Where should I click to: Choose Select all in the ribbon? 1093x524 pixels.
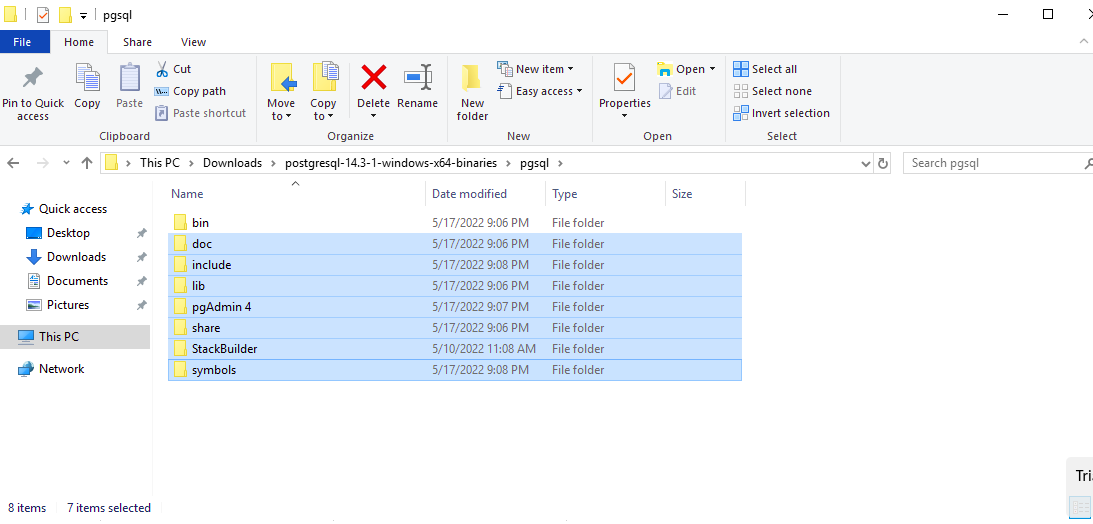pos(765,69)
